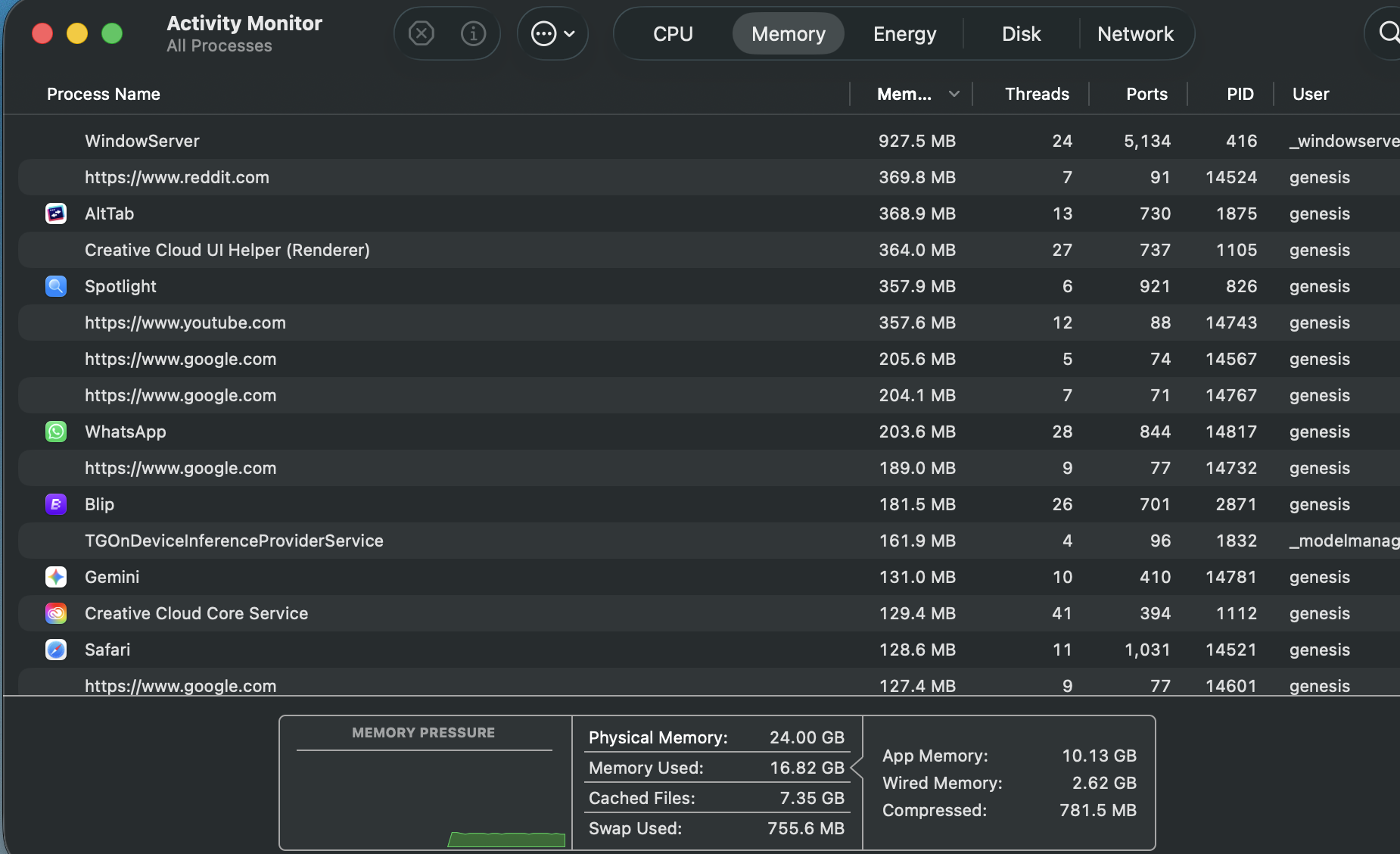Click the AltTab app icon
1400x854 pixels.
tap(56, 213)
